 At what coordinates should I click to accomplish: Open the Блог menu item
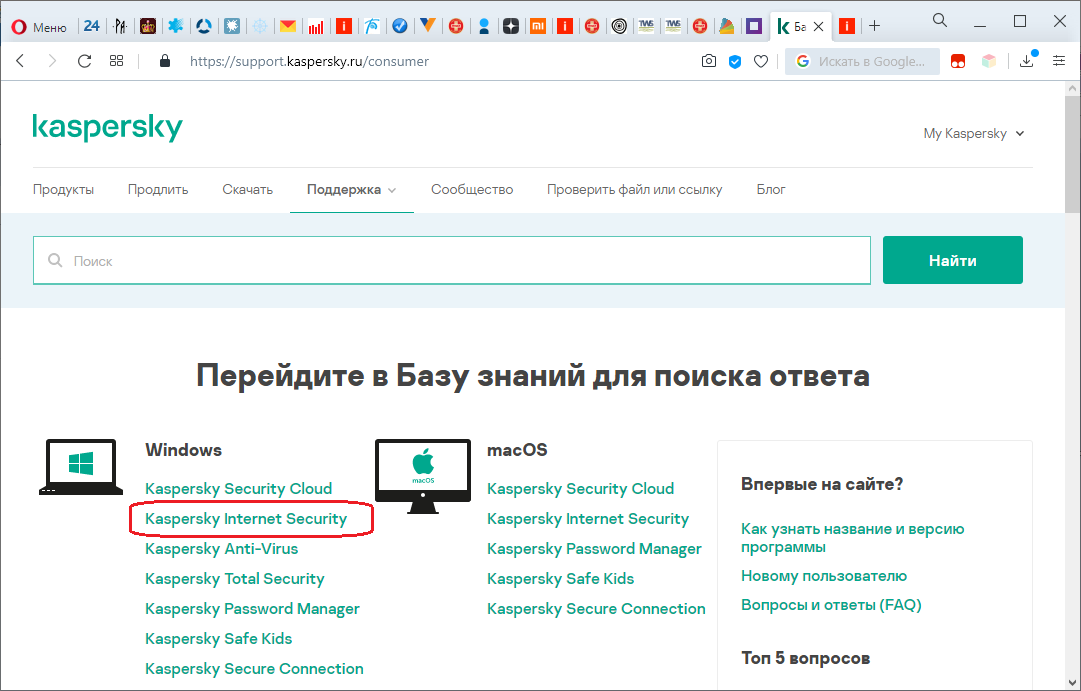pyautogui.click(x=771, y=189)
